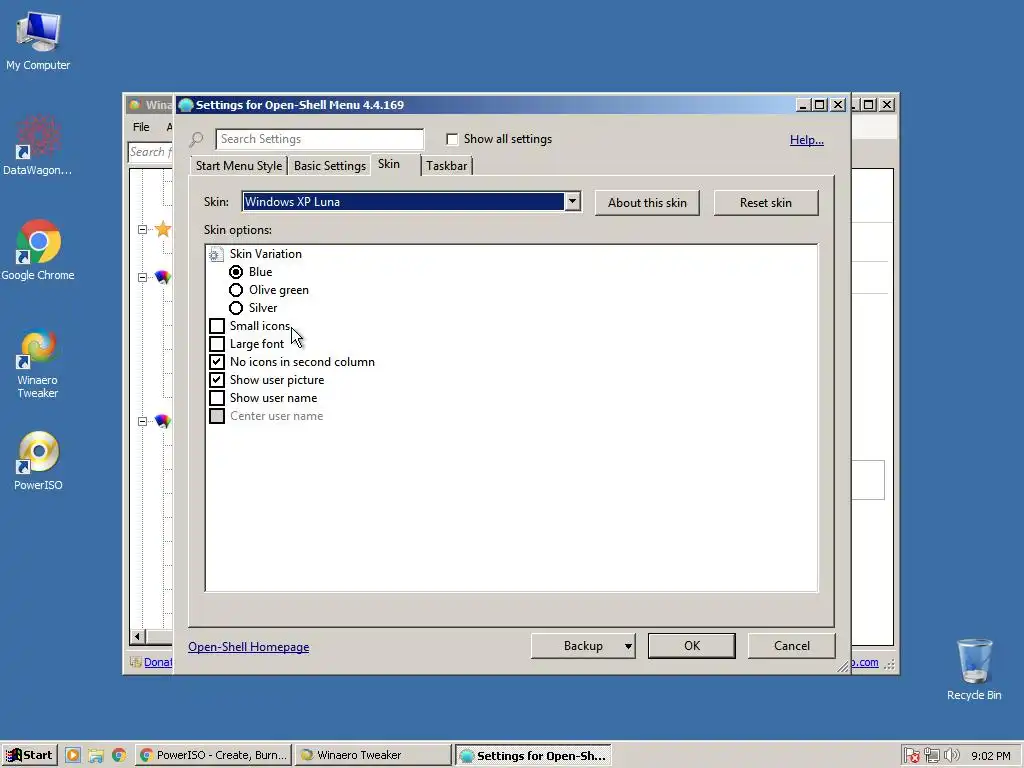Enable the Large font checkbox

tap(217, 344)
